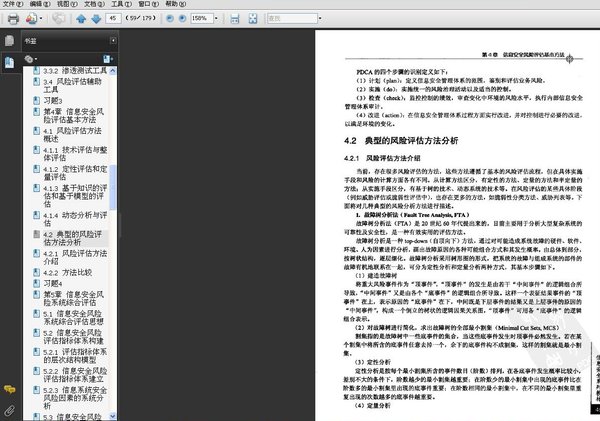The image size is (600, 421).
Task: Open the Bookmarks panel icon in sidebar
Action: pyautogui.click(x=9, y=62)
